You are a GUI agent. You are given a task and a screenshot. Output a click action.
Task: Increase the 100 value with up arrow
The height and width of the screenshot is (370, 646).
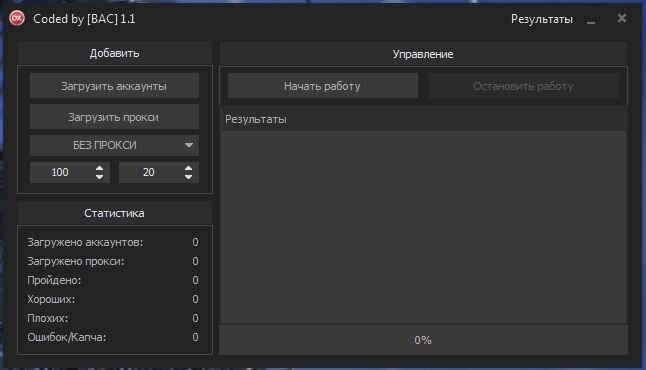click(x=99, y=168)
